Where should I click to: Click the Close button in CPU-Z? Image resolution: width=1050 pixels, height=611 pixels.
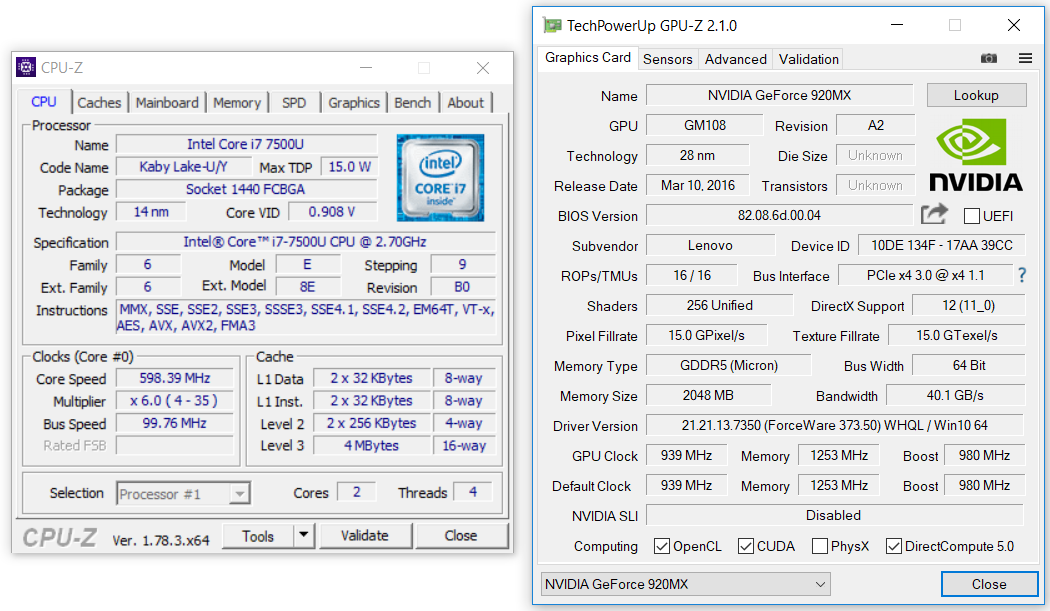coord(461,535)
